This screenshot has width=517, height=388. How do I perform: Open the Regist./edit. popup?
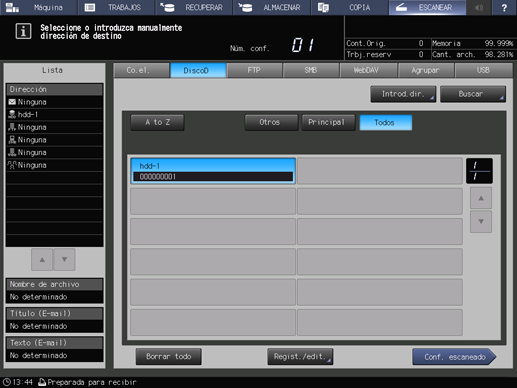coord(300,357)
